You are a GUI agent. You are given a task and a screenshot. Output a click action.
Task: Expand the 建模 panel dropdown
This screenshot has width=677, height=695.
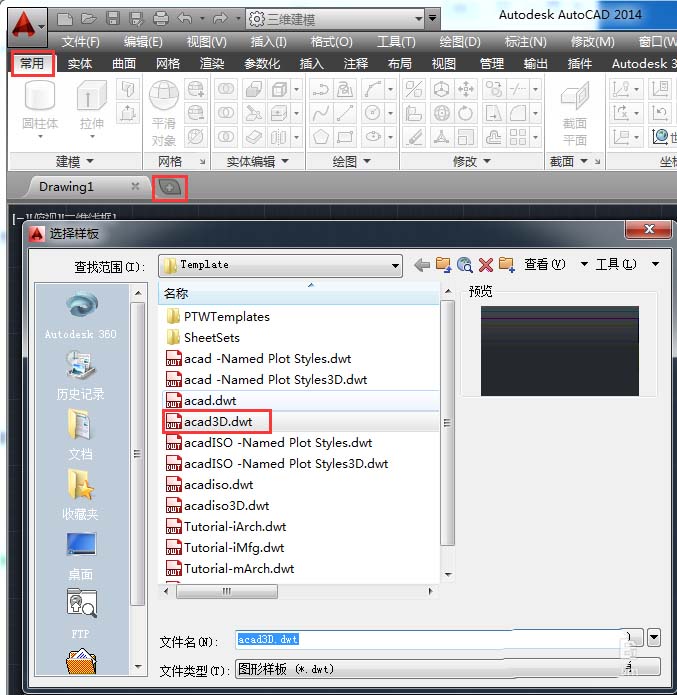(x=75, y=161)
